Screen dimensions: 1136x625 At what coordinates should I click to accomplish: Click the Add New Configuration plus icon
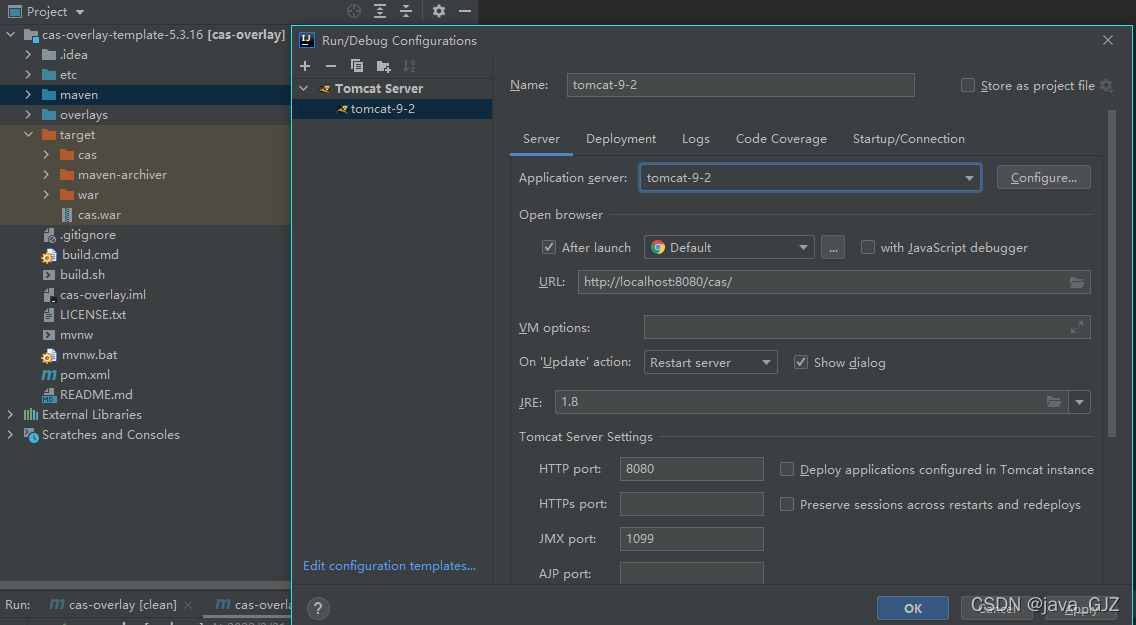tap(305, 66)
